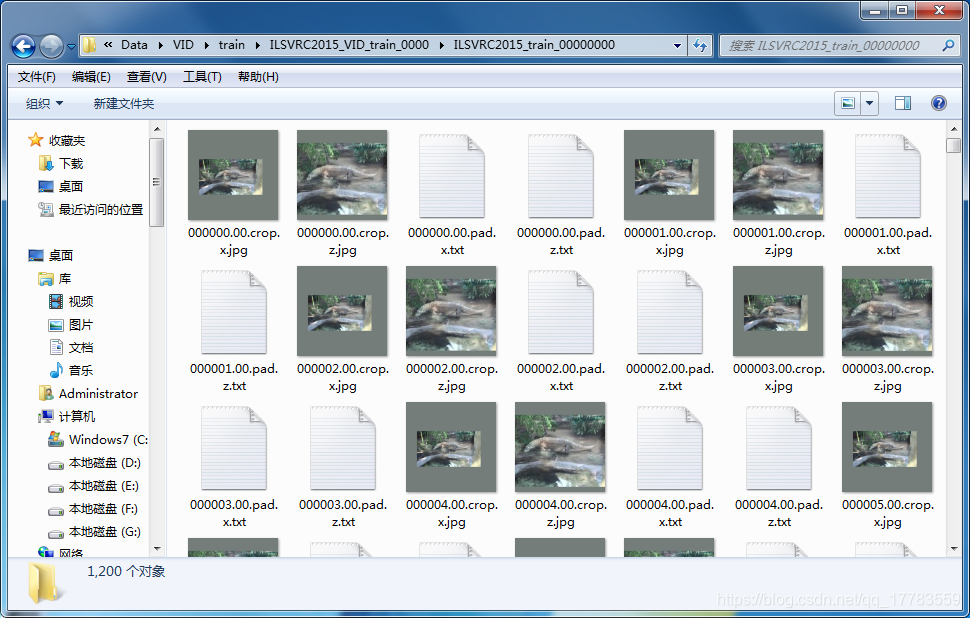Select file 000000.00.pad.x.txt
Image resolution: width=970 pixels, height=618 pixels.
click(452, 176)
